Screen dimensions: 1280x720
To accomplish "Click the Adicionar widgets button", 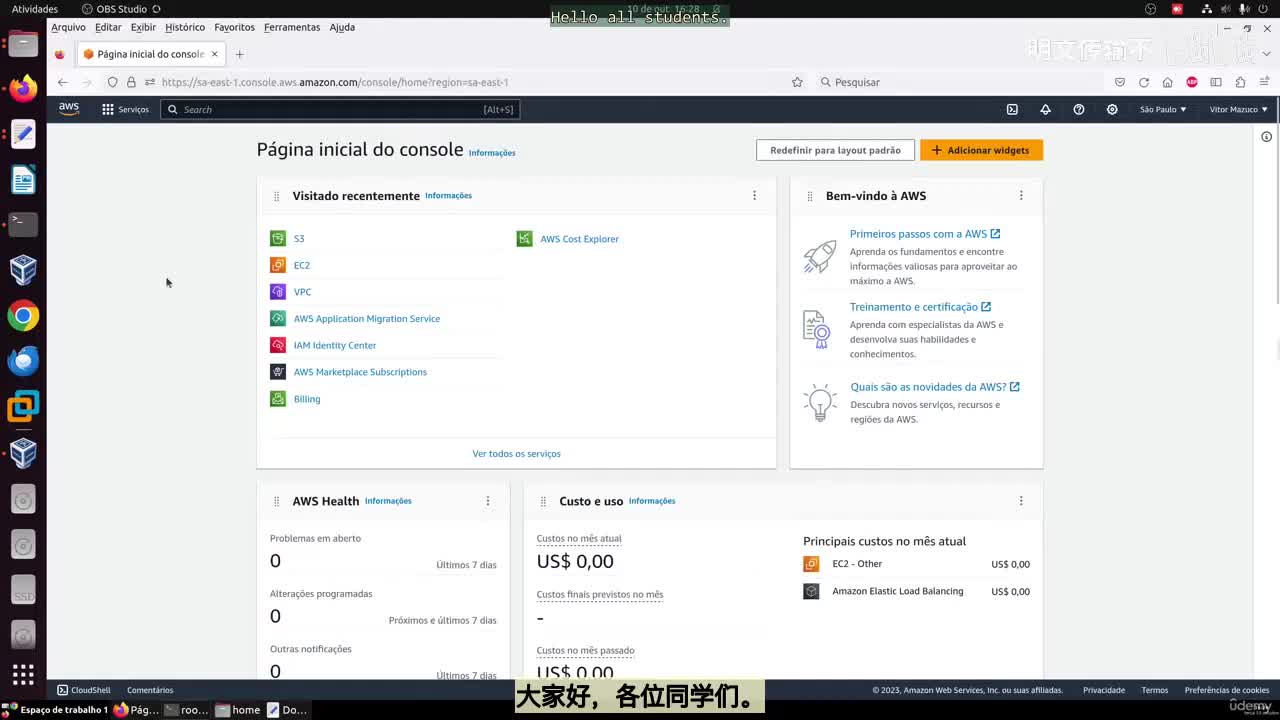I will pos(981,150).
